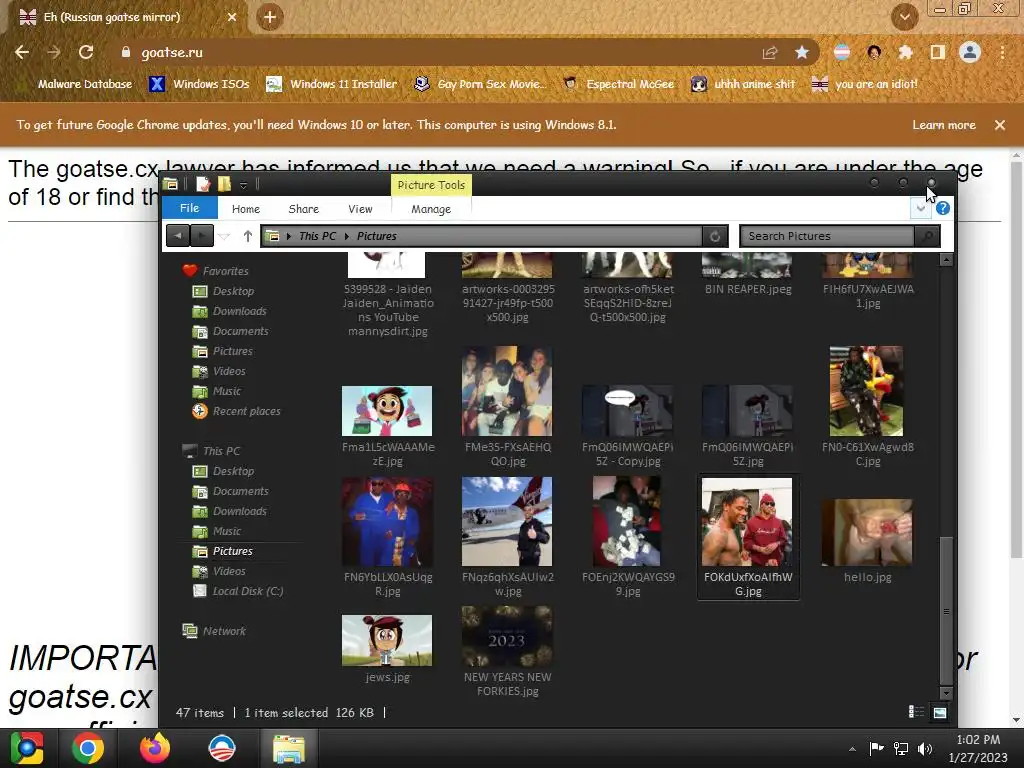
Task: Switch to large thumbnails view
Action: tap(940, 712)
